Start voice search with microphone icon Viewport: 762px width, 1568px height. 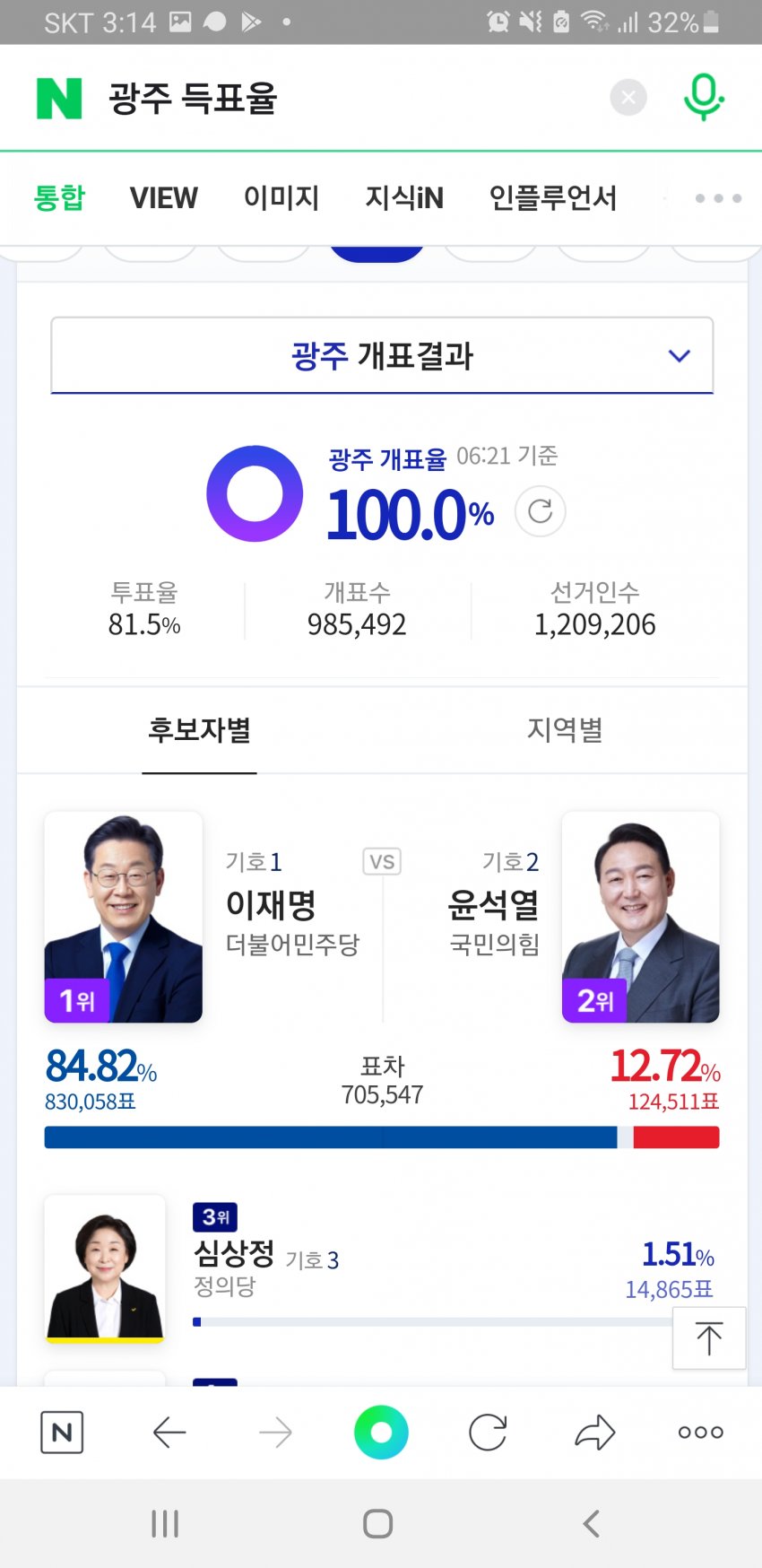click(x=703, y=97)
